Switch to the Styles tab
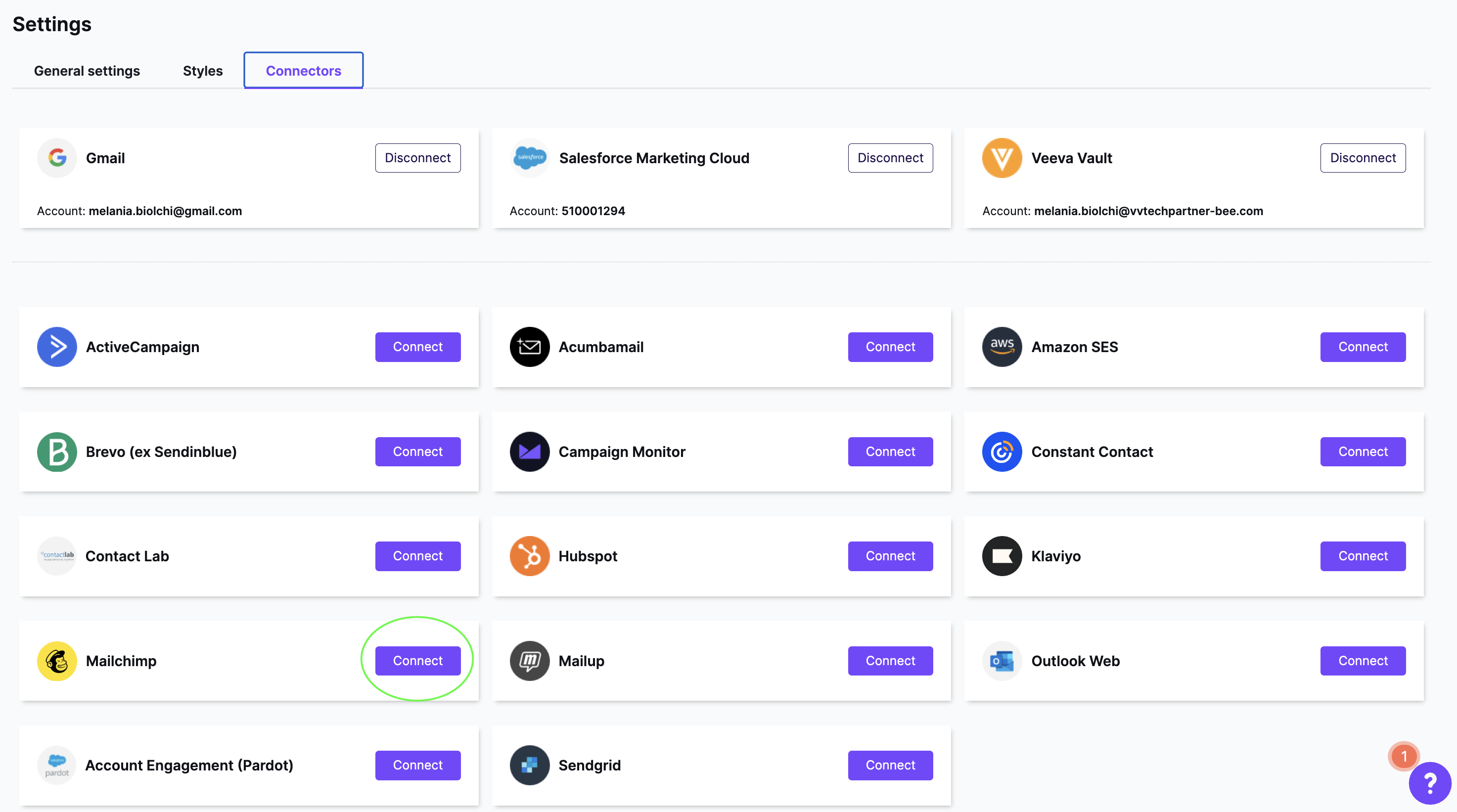Viewport: 1457px width, 812px height. [x=202, y=71]
